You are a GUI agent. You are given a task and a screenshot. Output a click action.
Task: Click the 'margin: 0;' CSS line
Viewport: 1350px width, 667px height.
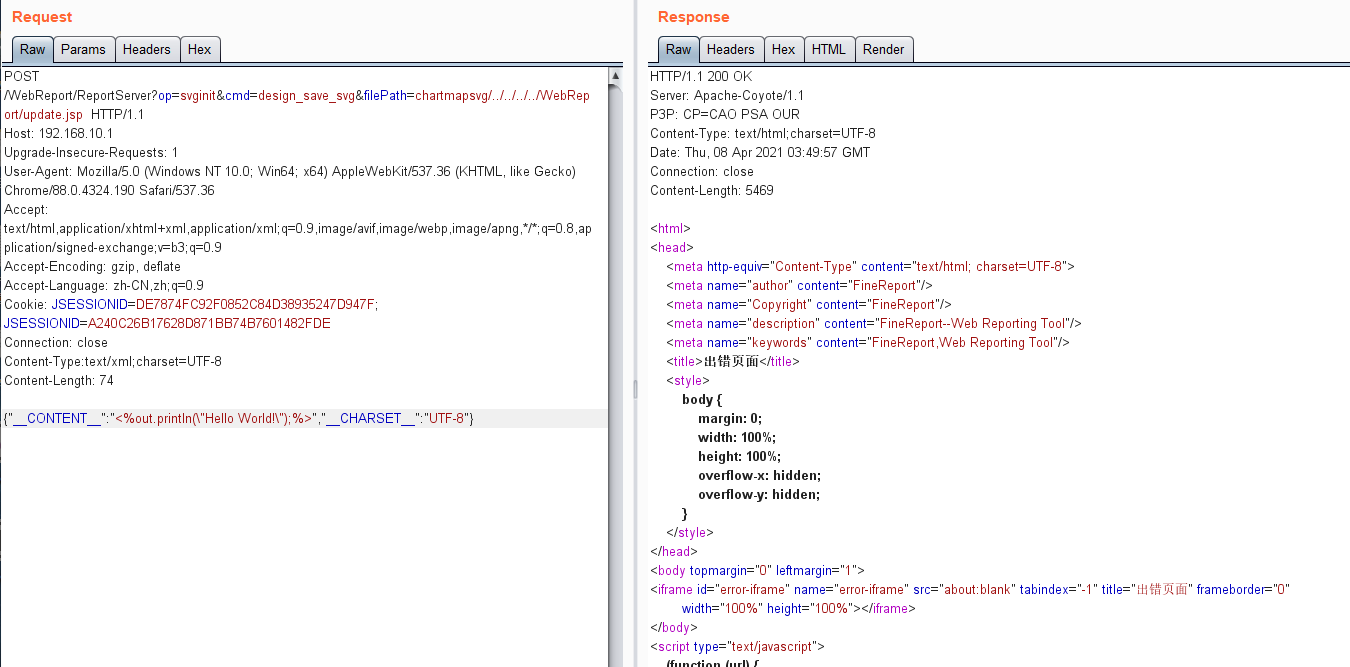(730, 418)
